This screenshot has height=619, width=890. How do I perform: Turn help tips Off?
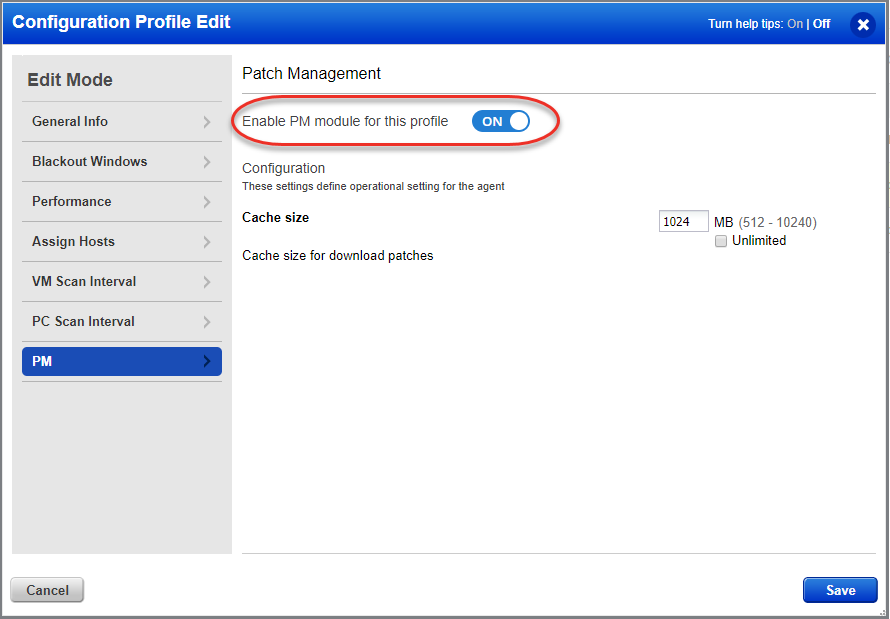click(x=820, y=23)
